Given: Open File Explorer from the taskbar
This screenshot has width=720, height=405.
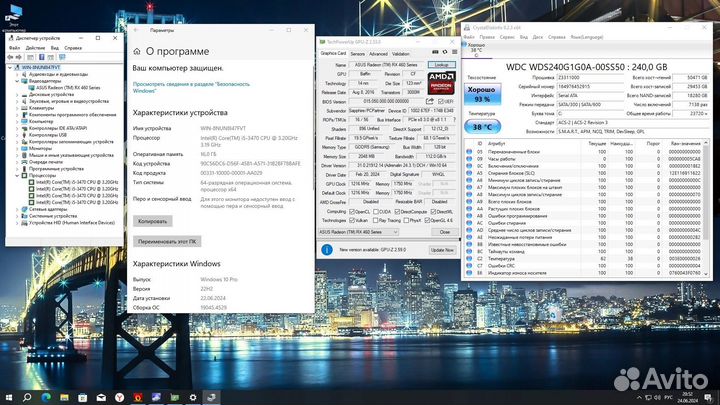Looking at the screenshot, I should (64, 397).
